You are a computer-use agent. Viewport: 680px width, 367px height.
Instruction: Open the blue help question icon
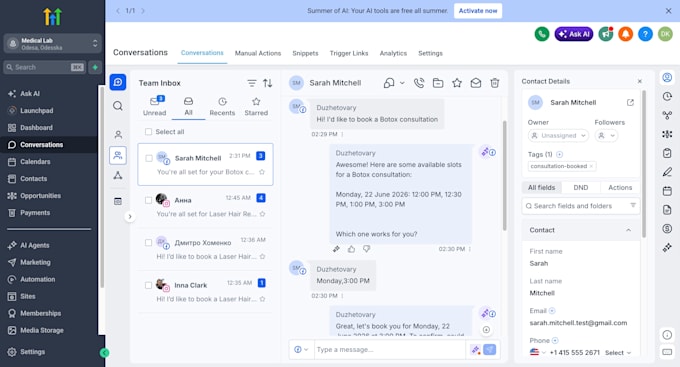pos(645,34)
